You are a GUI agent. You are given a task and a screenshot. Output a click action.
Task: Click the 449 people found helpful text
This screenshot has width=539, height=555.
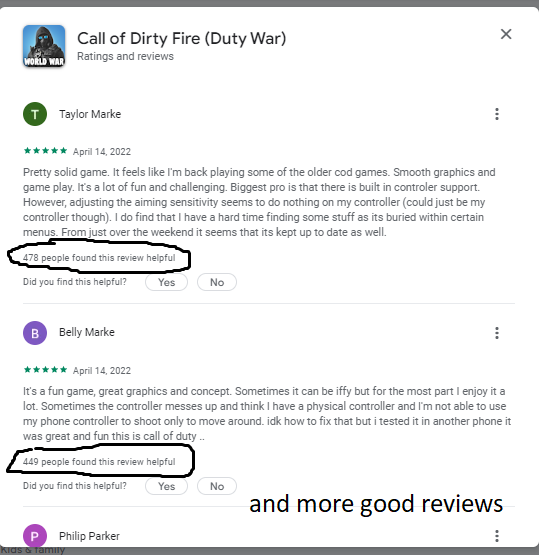(99, 462)
